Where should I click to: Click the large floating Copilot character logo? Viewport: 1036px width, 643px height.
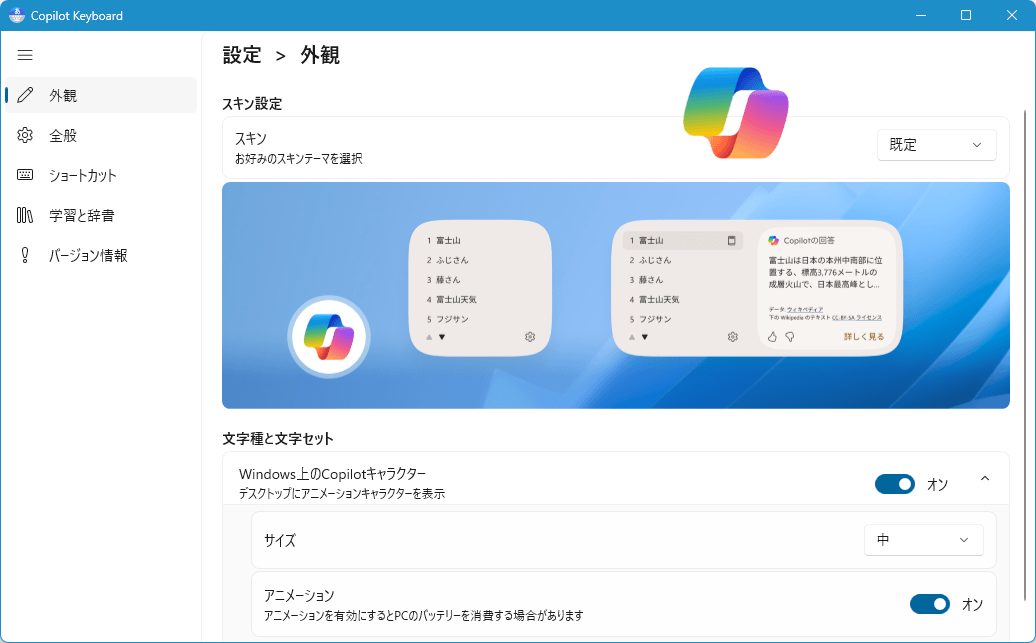click(x=735, y=112)
